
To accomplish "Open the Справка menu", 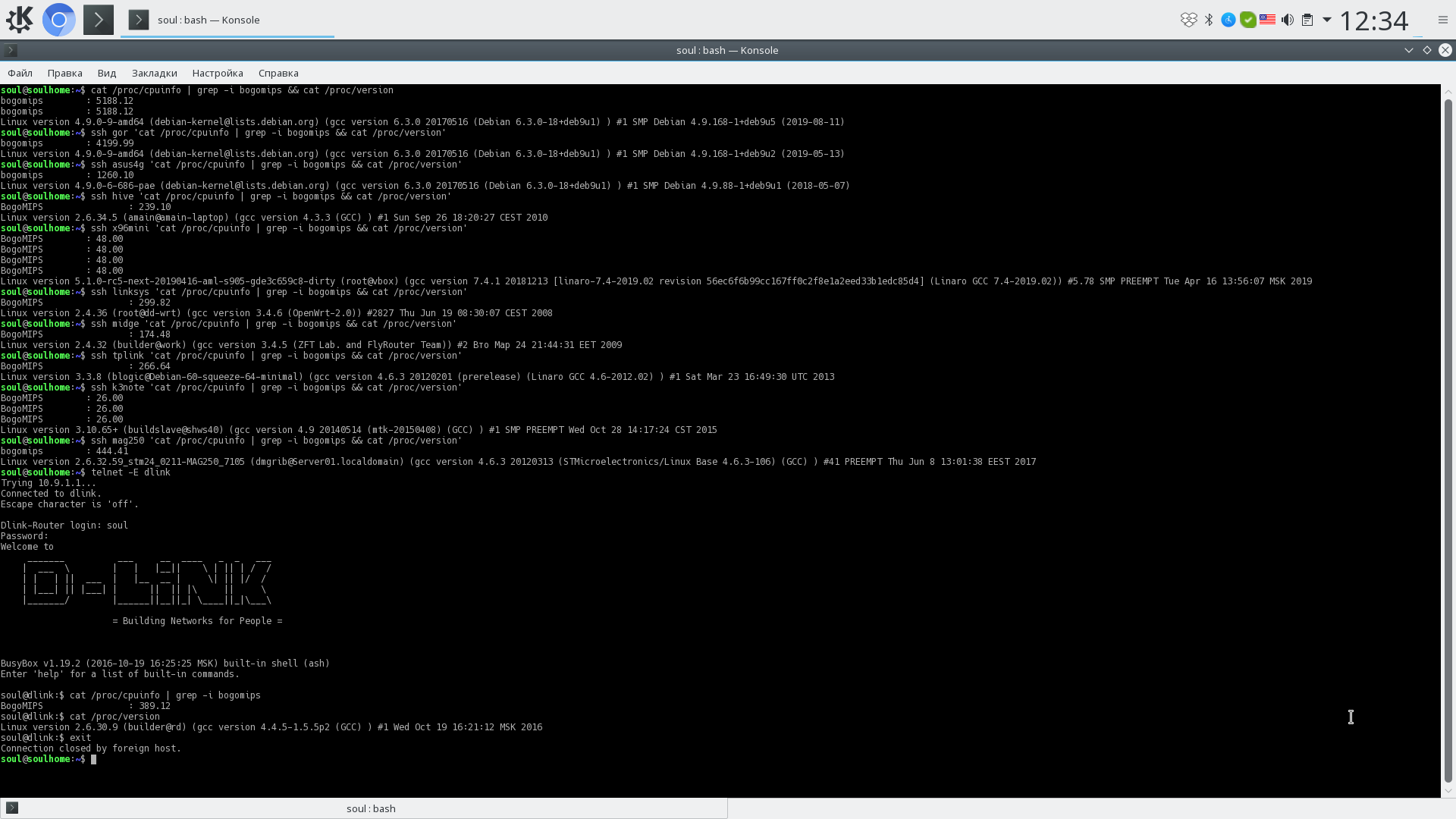I will coord(278,73).
